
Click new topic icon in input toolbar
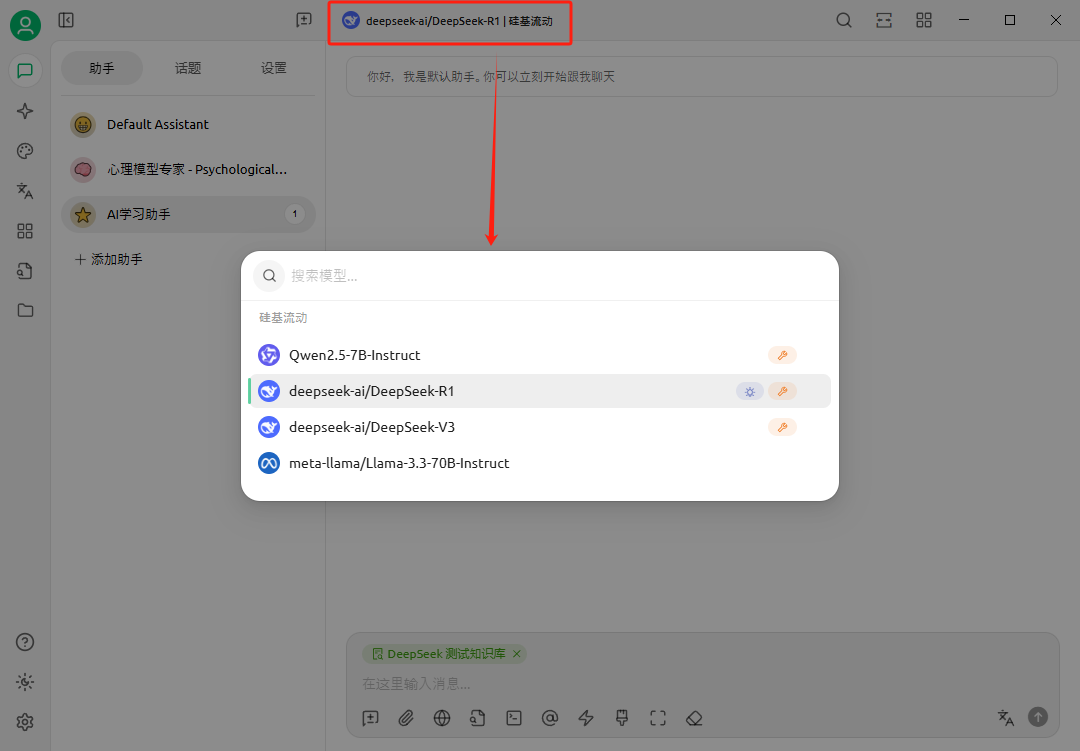pyautogui.click(x=371, y=718)
